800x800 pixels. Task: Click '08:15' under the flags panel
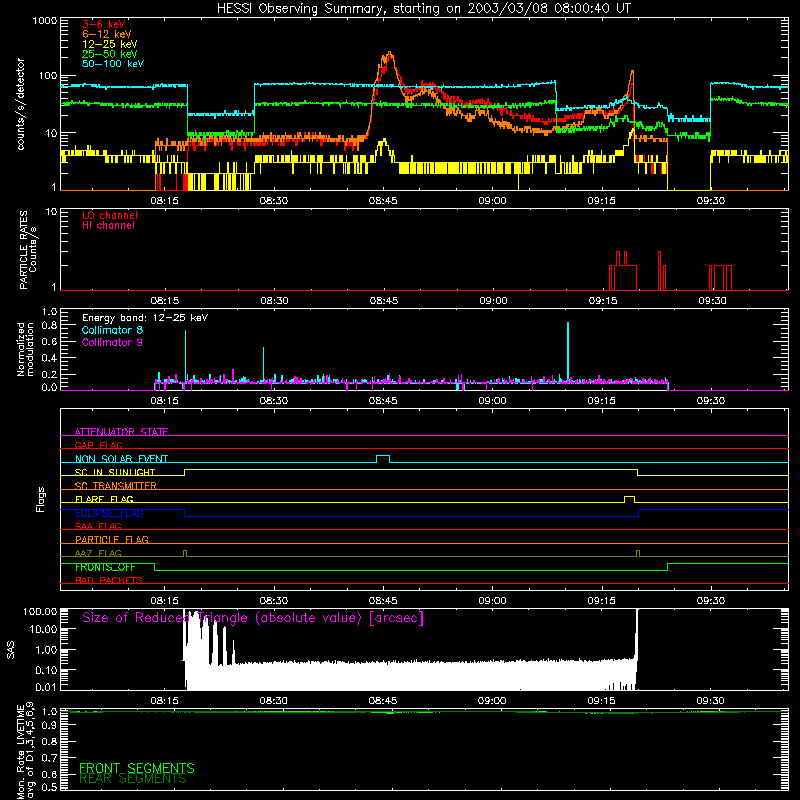164,601
